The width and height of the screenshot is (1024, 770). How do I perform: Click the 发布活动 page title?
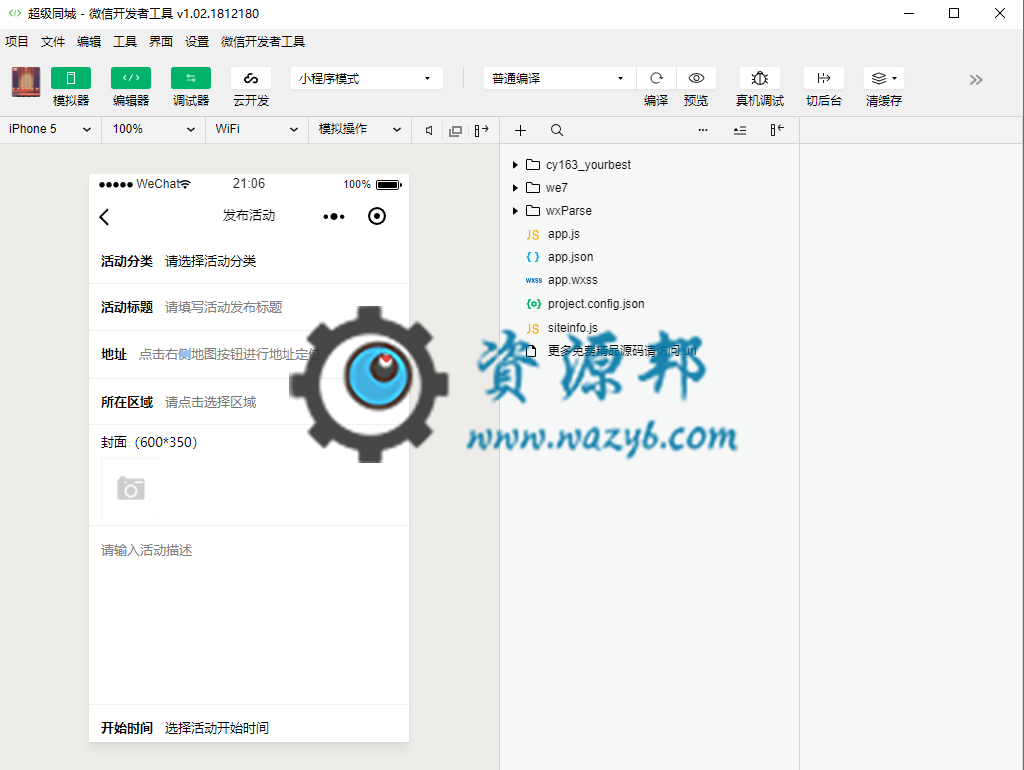(249, 216)
